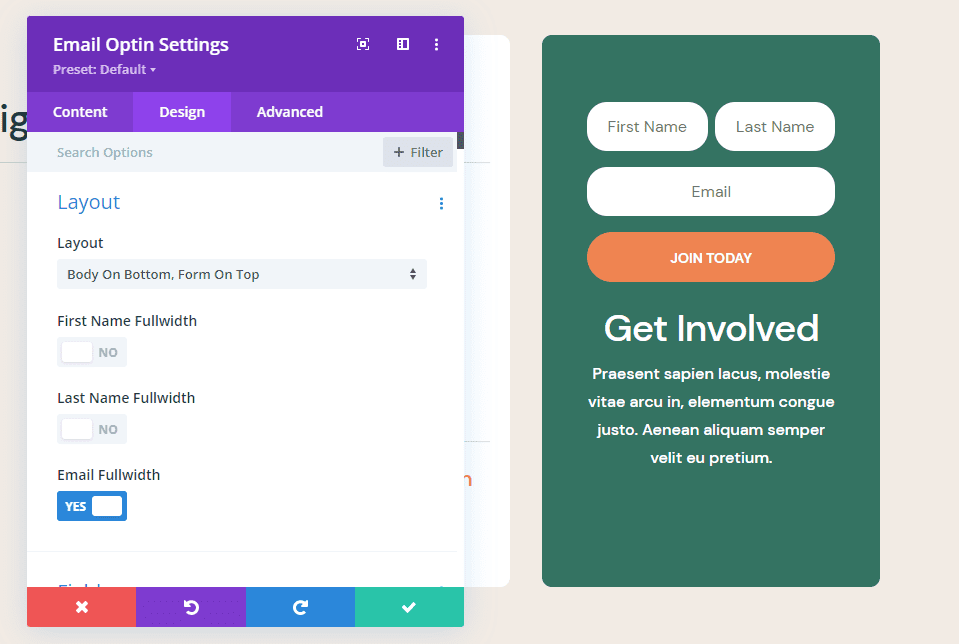Disable Email Fullwidth
Viewport: 959px width, 644px height.
pyautogui.click(x=91, y=505)
